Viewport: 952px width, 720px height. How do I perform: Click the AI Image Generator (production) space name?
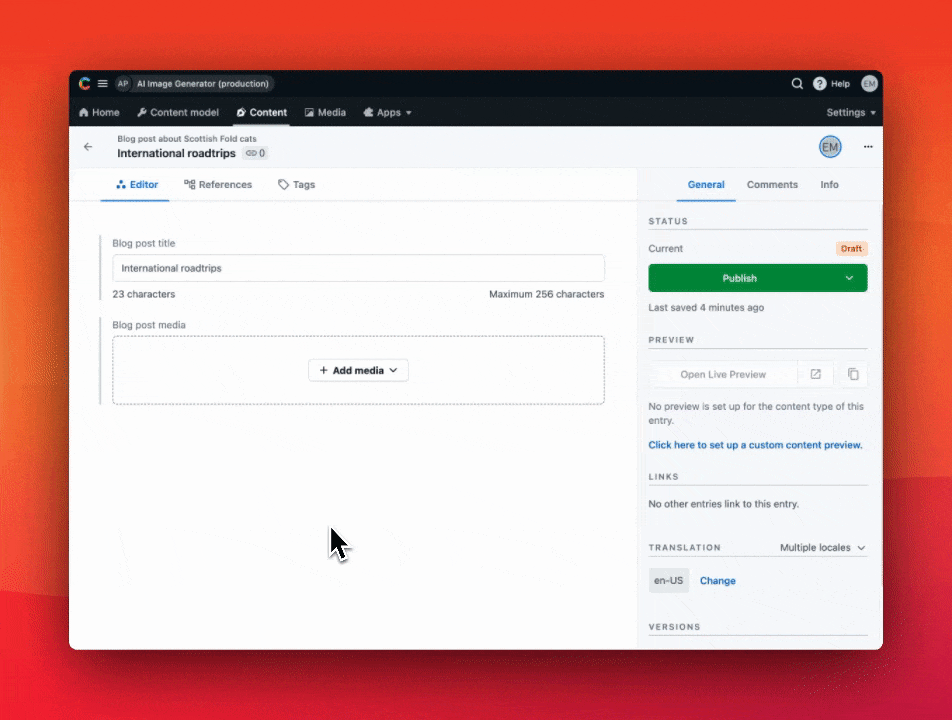(203, 84)
